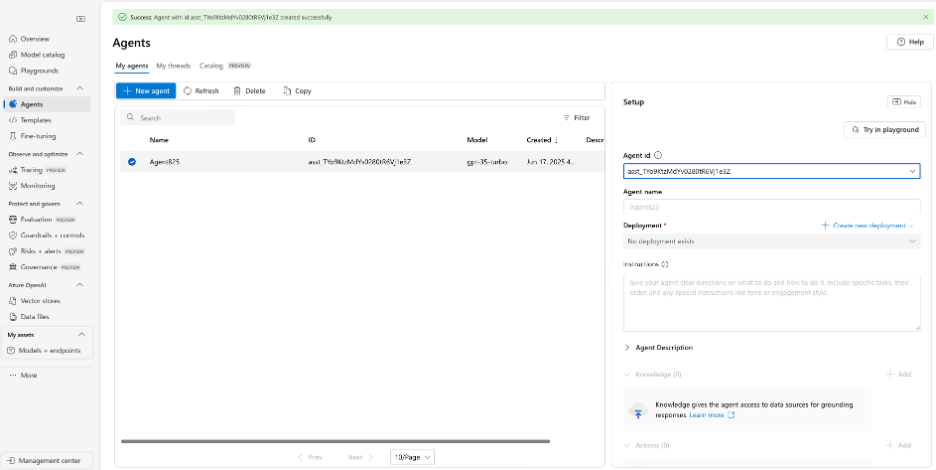936x470 pixels.
Task: Copy the selected agent
Action: pyautogui.click(x=297, y=91)
